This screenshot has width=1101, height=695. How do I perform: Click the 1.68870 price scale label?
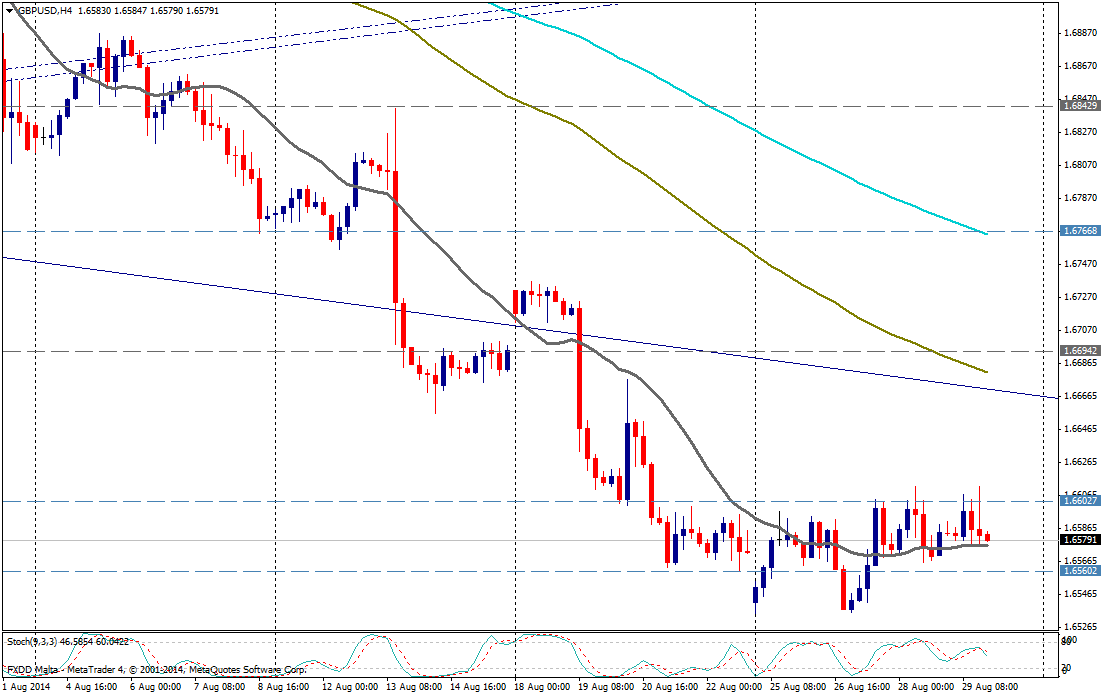click(x=1080, y=33)
